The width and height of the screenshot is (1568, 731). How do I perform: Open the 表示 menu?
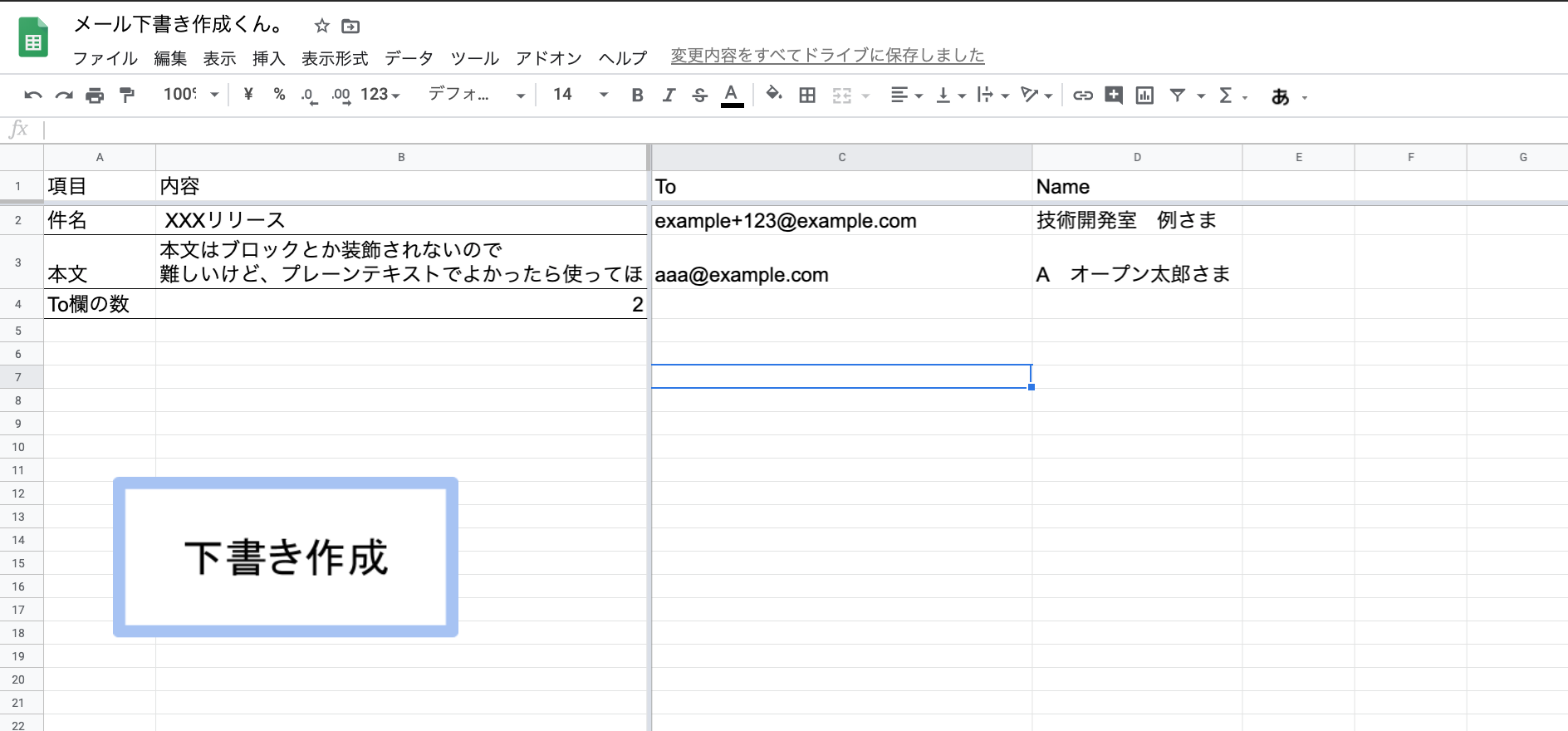pos(220,58)
